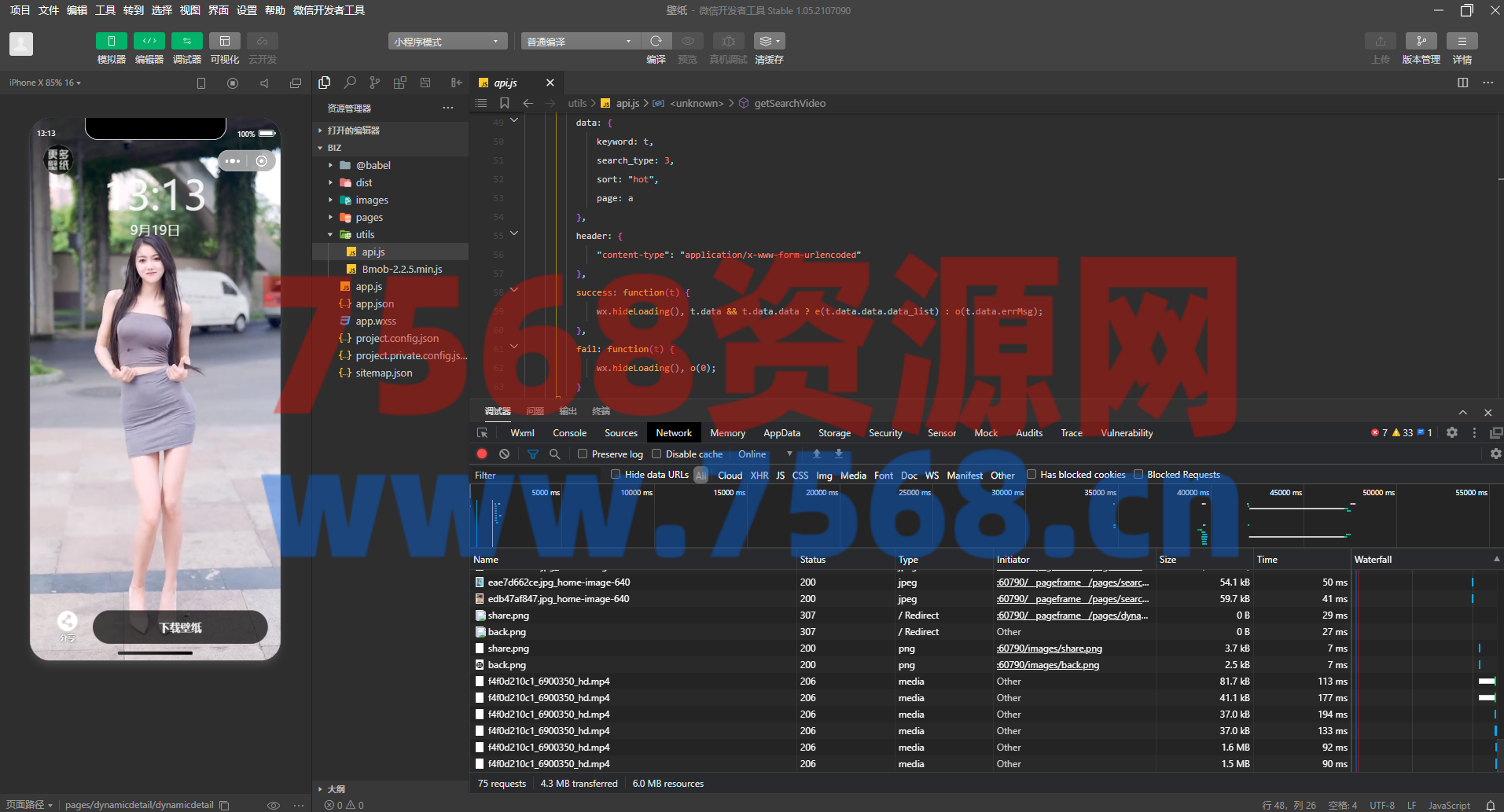Screen dimensions: 1504x812
Task: Check the Hide data URLs option
Action: (616, 475)
